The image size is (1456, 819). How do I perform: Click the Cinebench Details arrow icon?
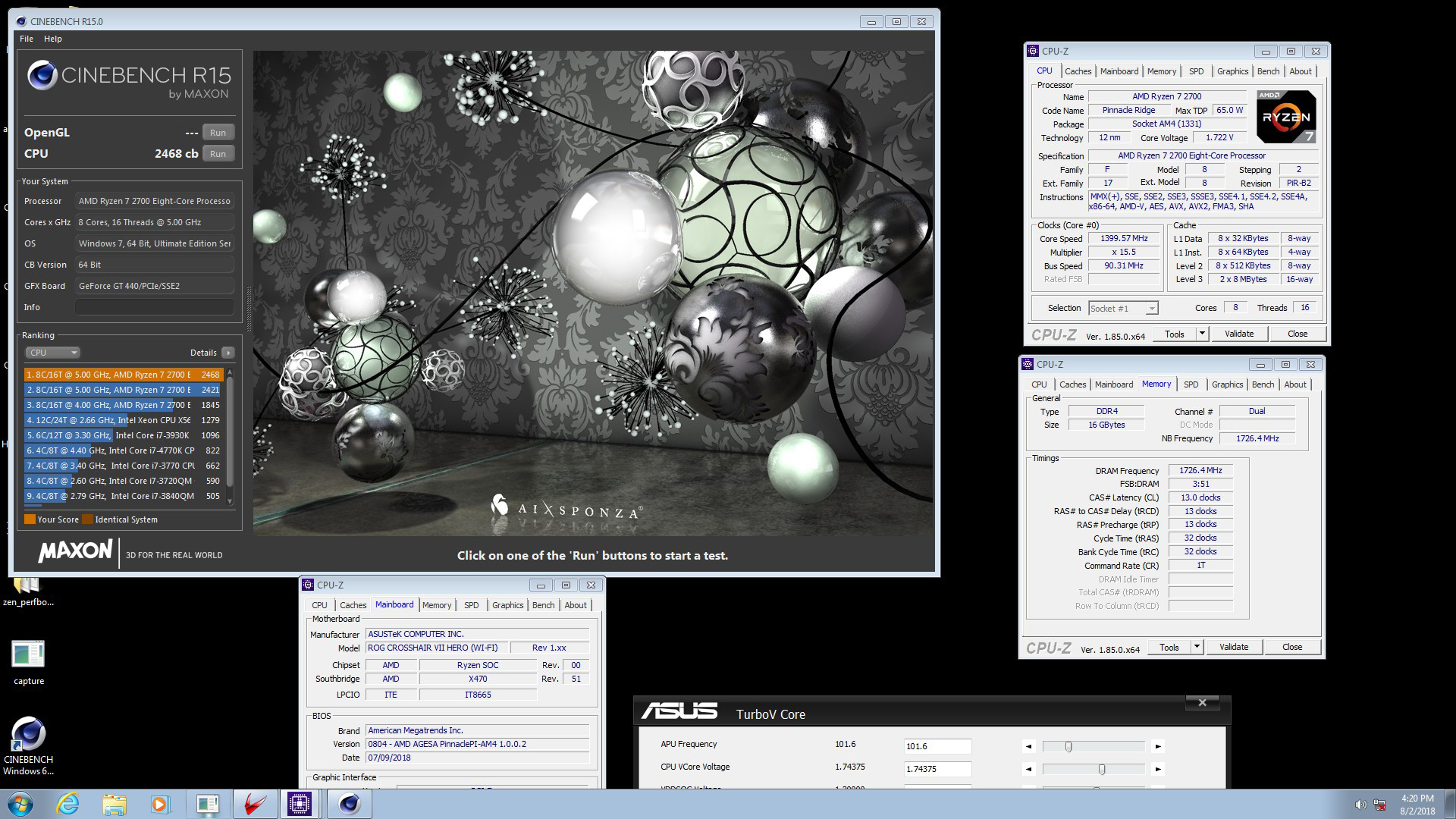point(228,353)
